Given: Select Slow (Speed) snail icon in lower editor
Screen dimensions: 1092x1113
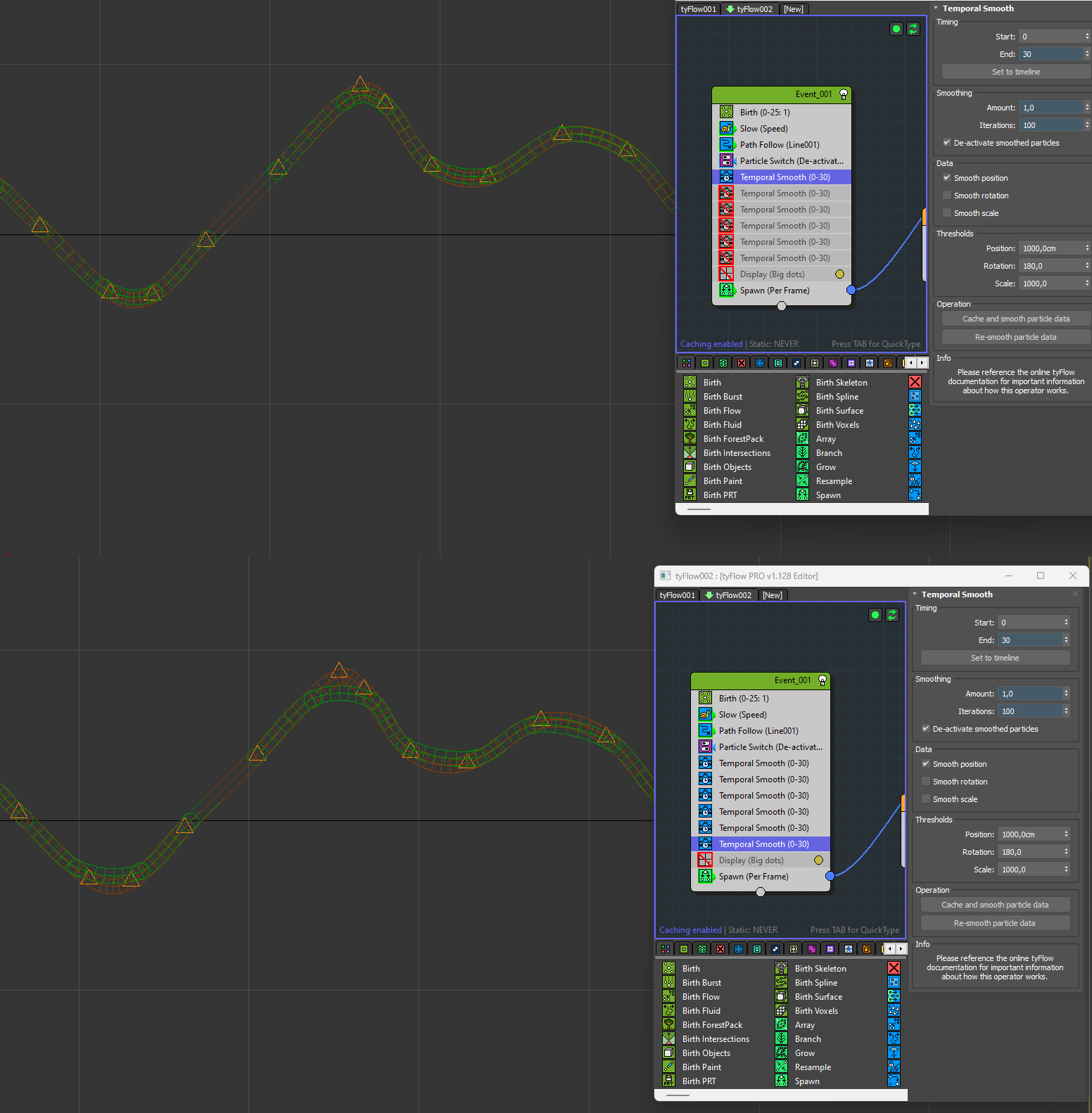Looking at the screenshot, I should (x=705, y=715).
